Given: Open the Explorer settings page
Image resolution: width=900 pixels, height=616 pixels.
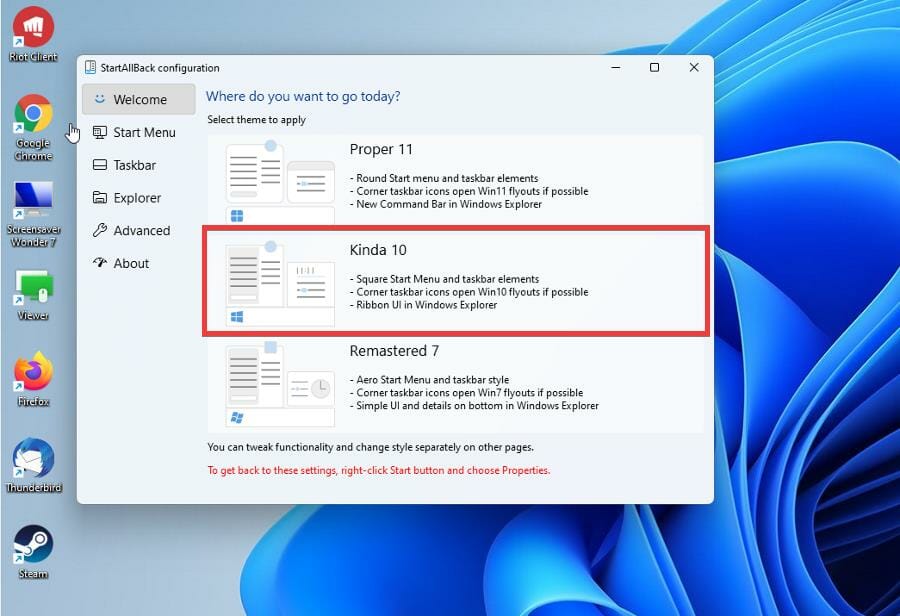Looking at the screenshot, I should pyautogui.click(x=138, y=197).
